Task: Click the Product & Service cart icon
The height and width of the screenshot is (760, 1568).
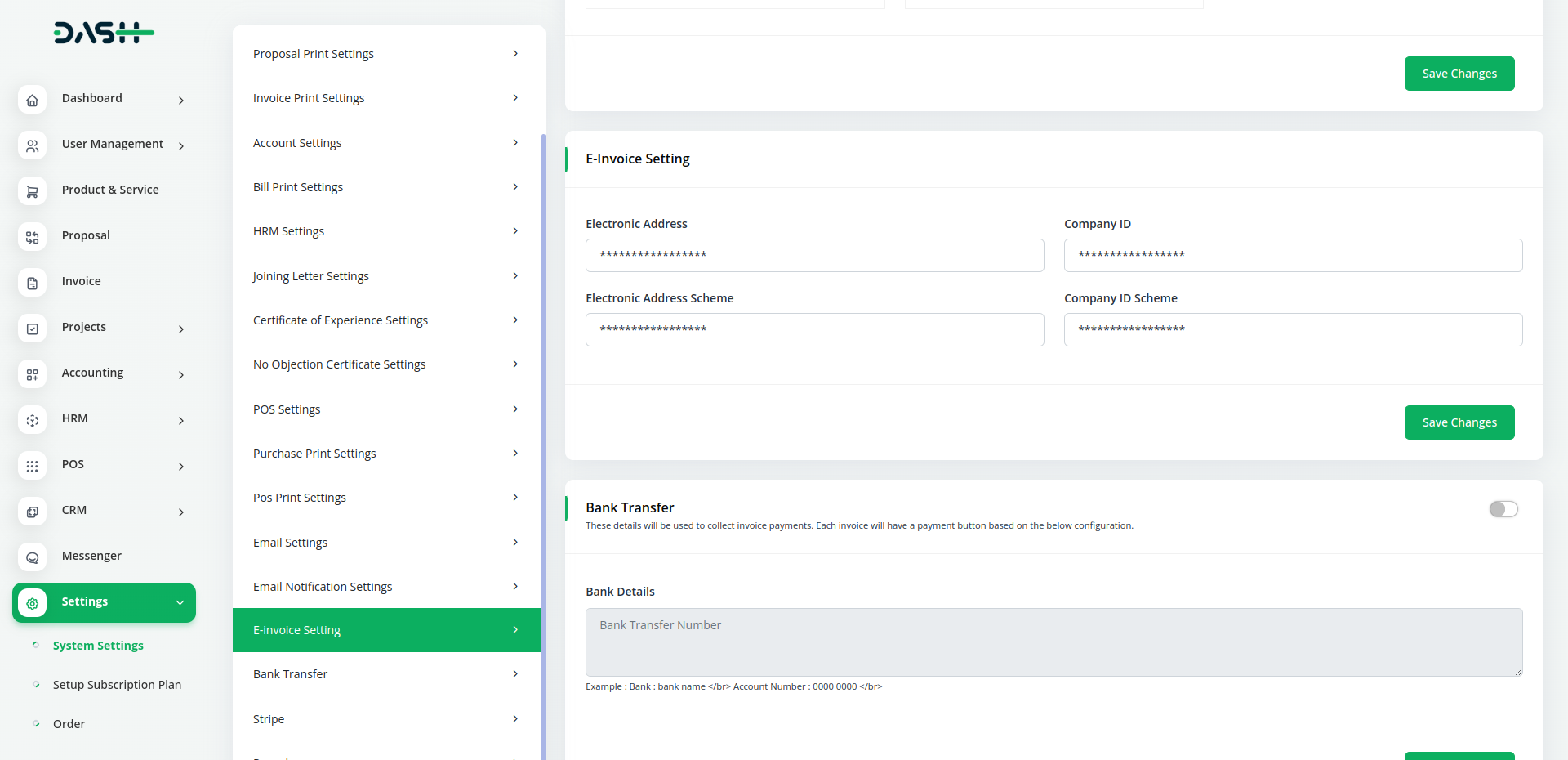Action: (33, 192)
